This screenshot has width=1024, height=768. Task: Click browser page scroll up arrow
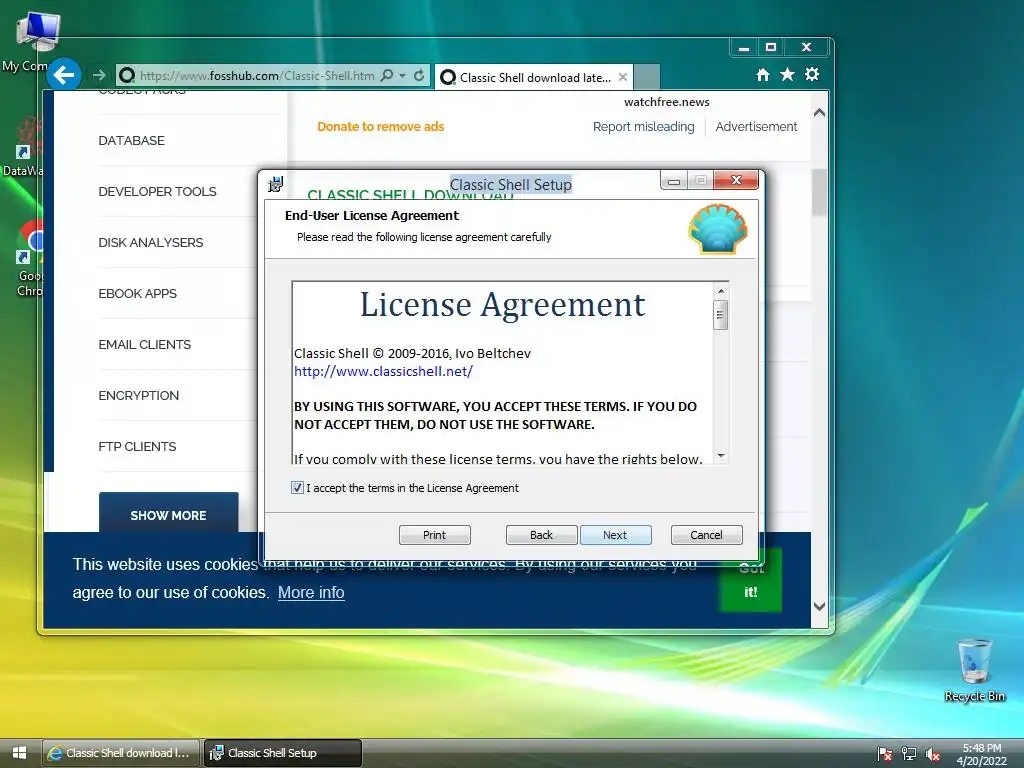[820, 113]
